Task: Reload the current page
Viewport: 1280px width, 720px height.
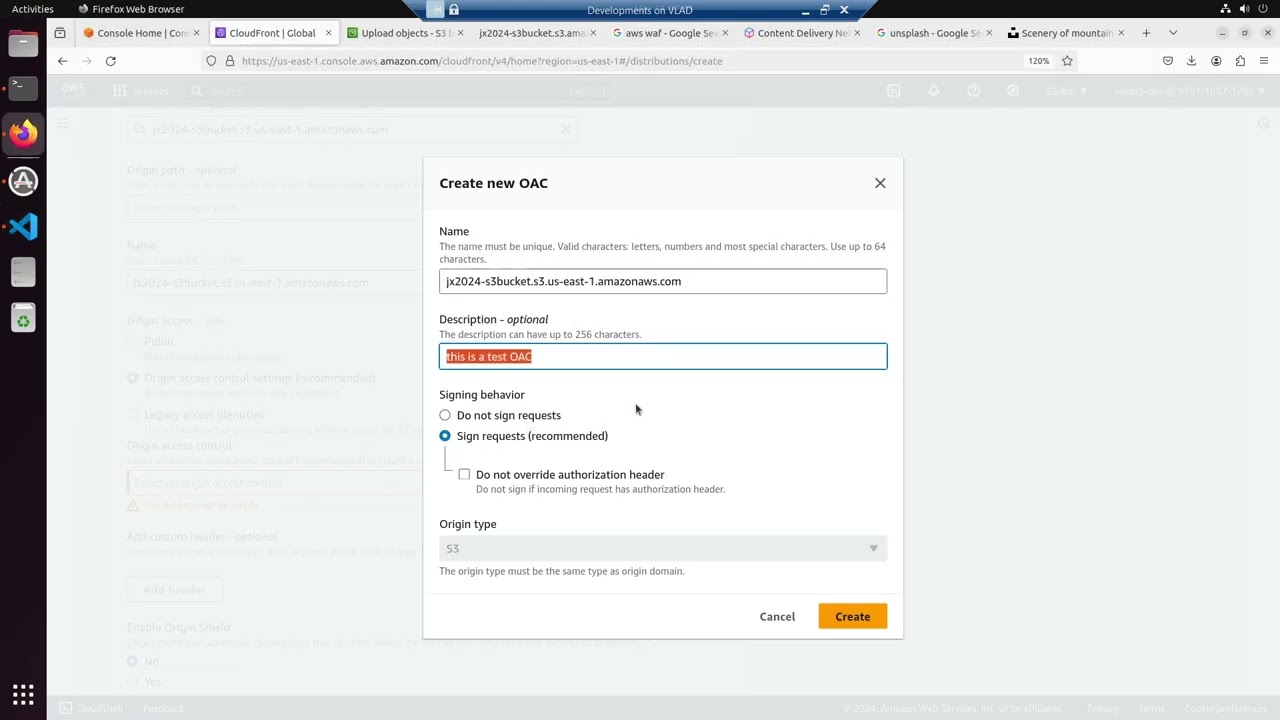Action: coord(111,61)
